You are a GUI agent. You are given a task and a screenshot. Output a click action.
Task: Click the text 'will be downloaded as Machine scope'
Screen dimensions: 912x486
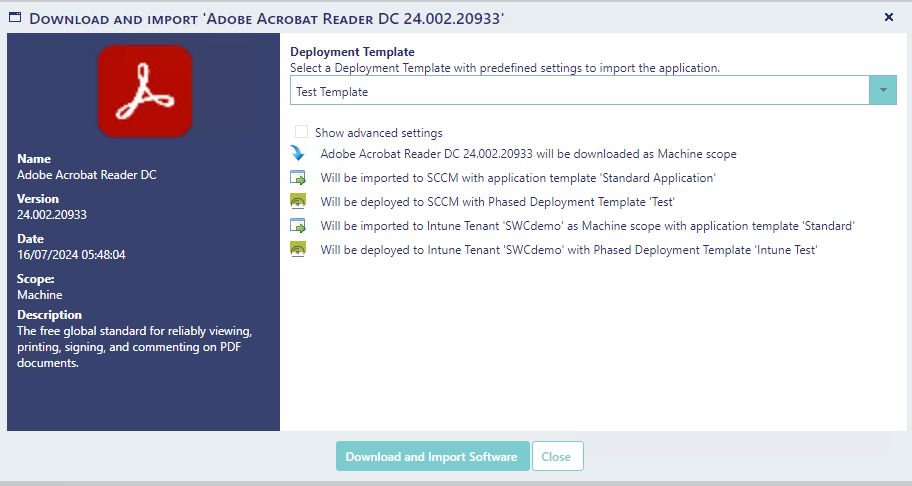[636, 154]
